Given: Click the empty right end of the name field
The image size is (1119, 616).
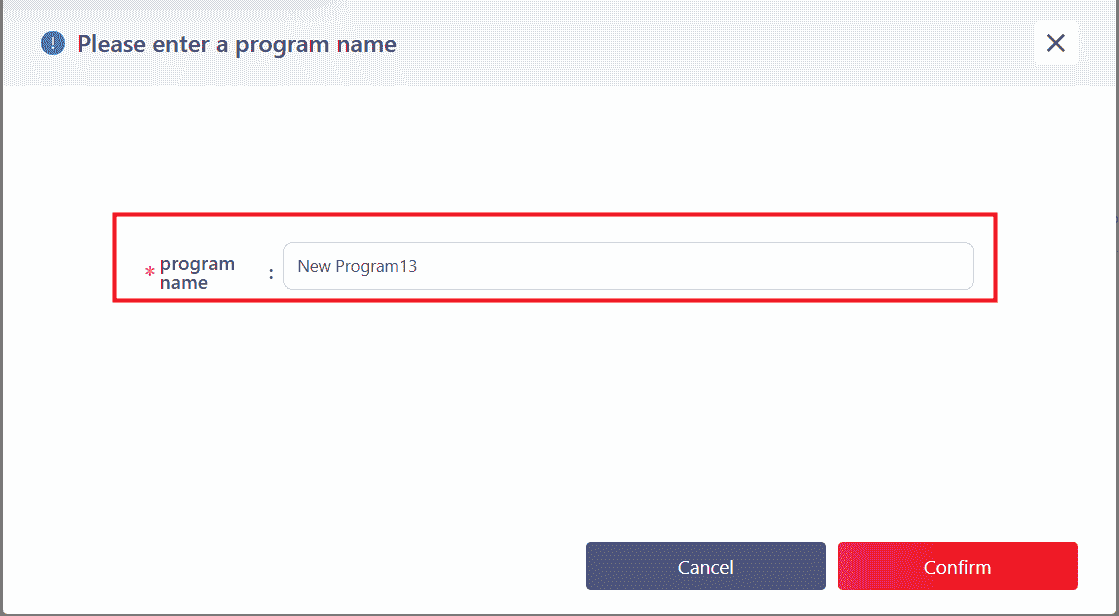Looking at the screenshot, I should (x=900, y=267).
